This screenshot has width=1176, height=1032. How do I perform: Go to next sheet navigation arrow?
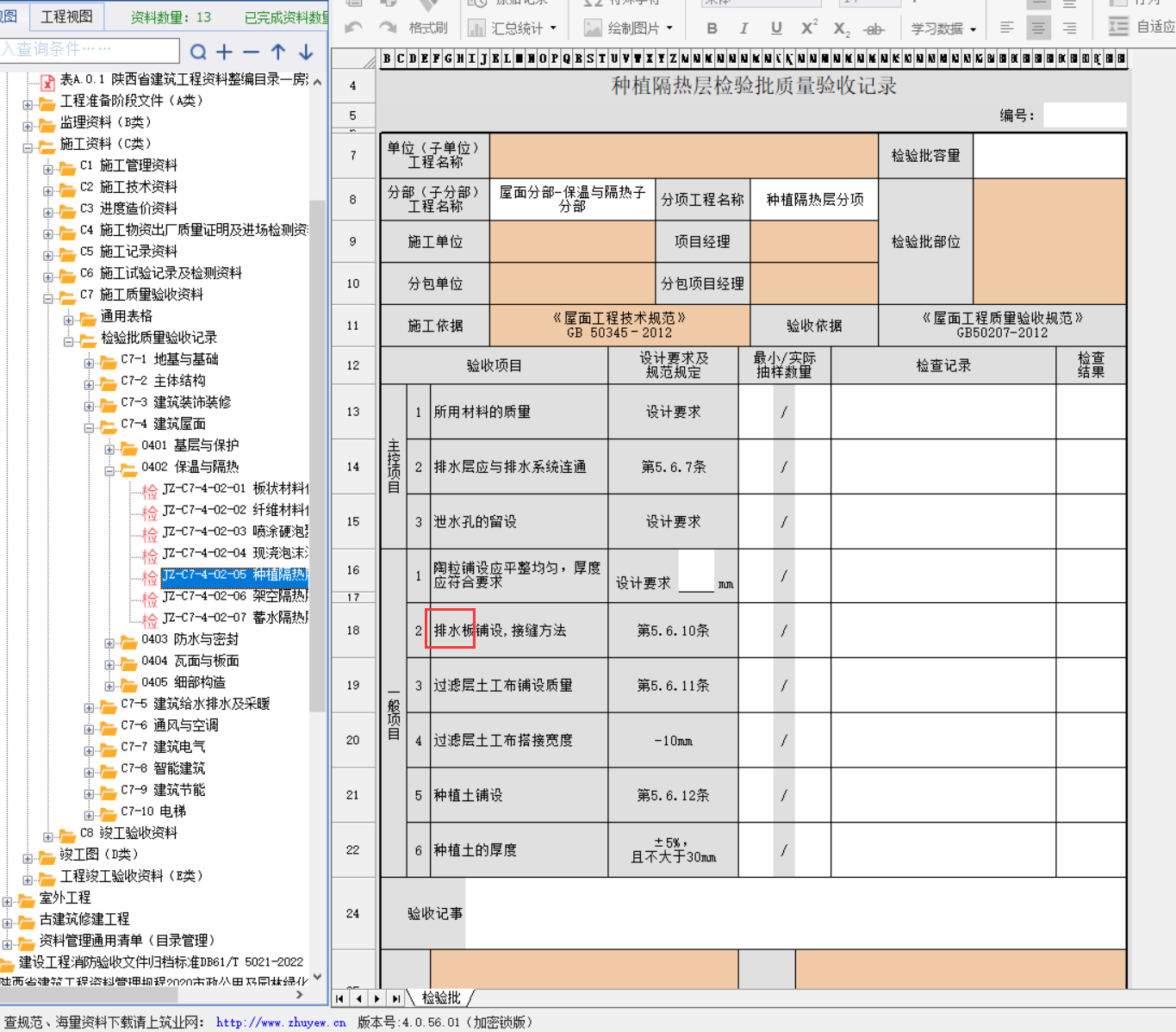click(376, 998)
